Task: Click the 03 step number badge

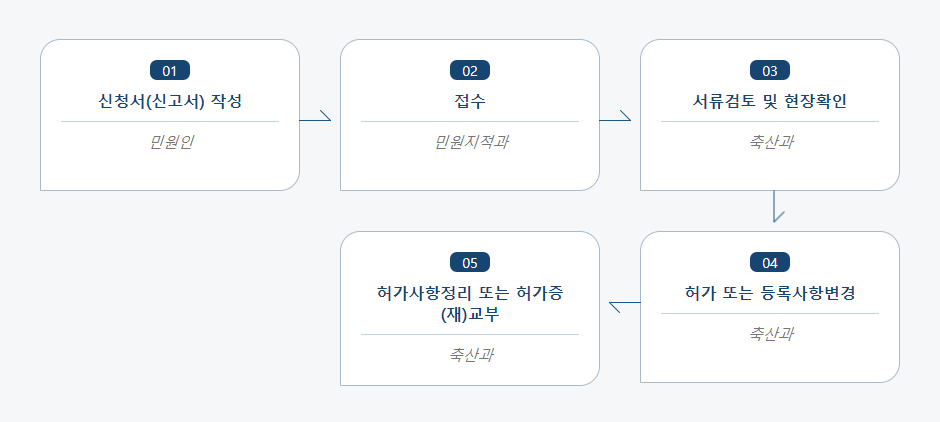Action: 770,71
